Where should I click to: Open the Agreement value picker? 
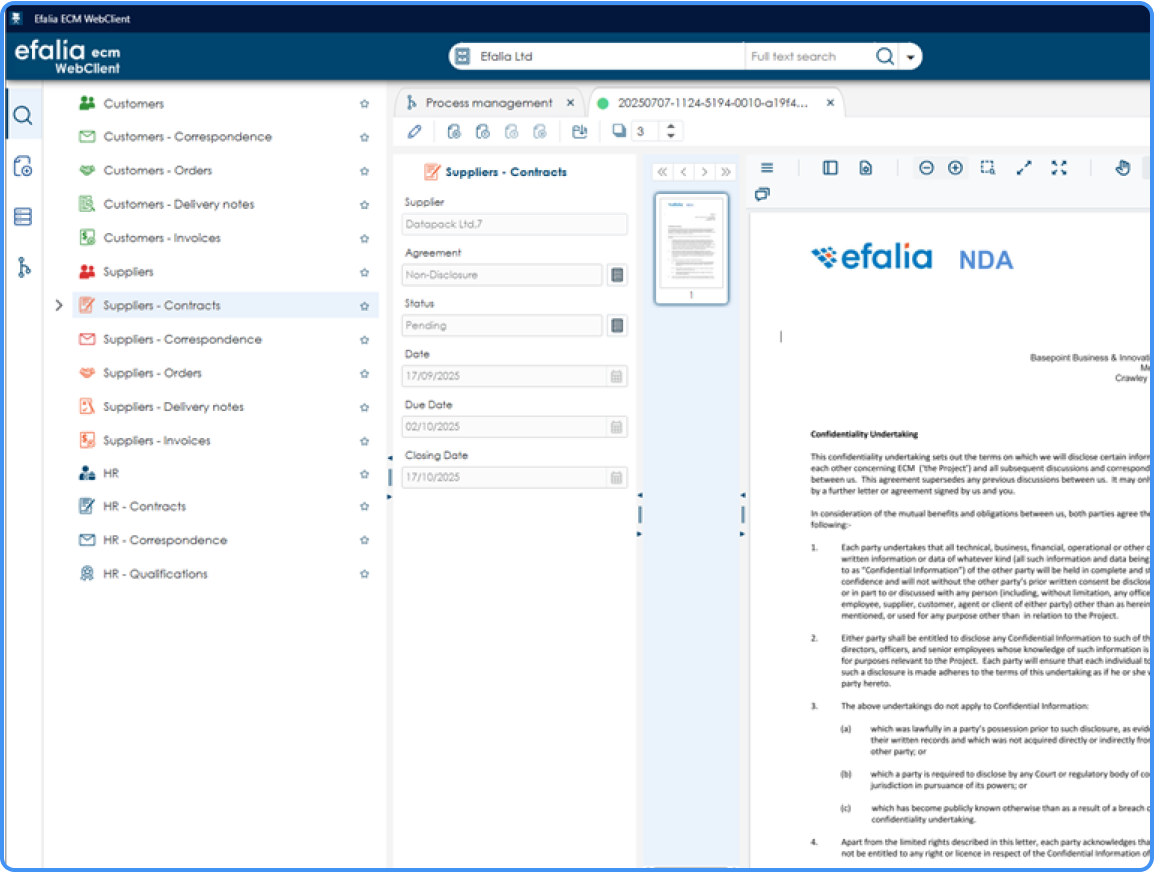pos(617,274)
